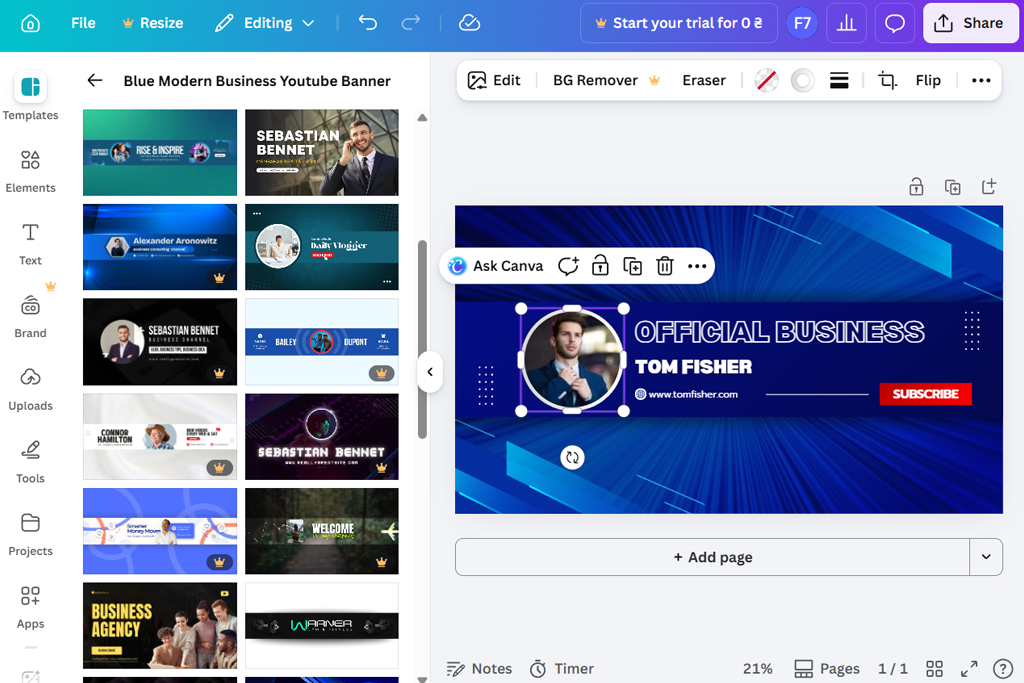Screen dimensions: 1024x683
Task: Open the F7 account avatar
Action: click(x=802, y=24)
